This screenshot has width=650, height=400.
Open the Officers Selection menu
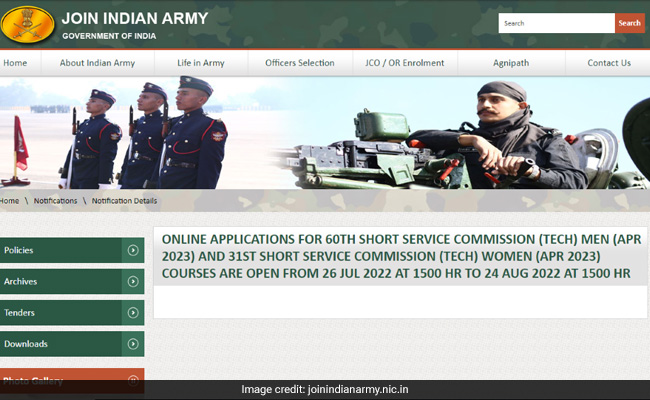point(299,63)
